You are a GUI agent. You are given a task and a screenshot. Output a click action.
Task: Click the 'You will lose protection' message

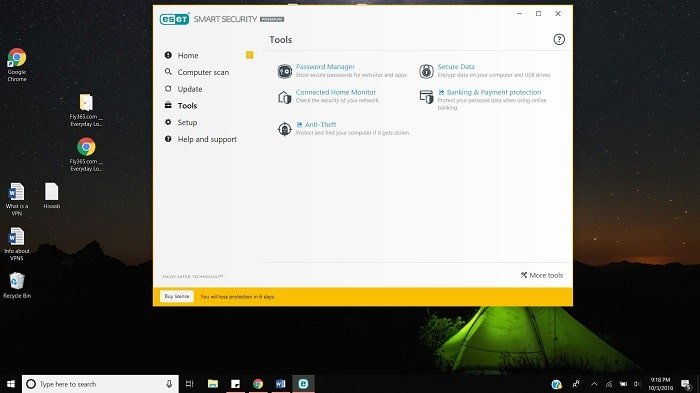tap(238, 297)
